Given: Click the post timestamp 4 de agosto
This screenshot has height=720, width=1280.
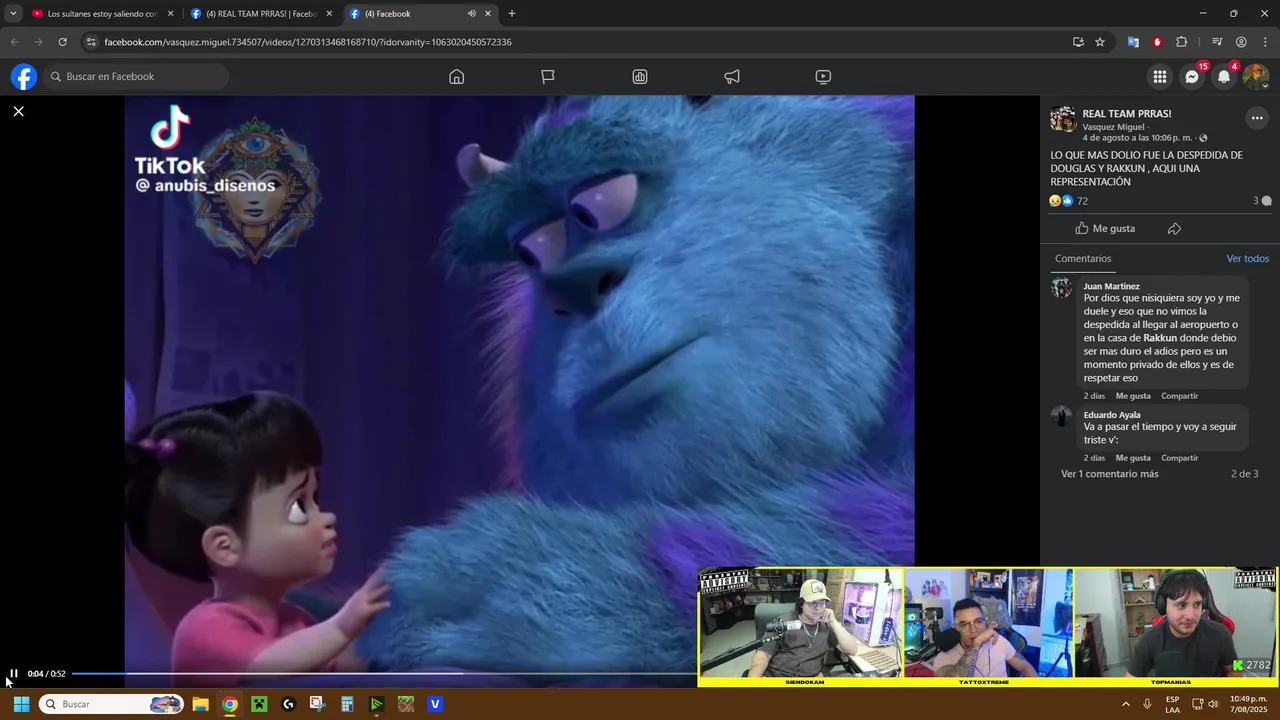Looking at the screenshot, I should point(1138,138).
